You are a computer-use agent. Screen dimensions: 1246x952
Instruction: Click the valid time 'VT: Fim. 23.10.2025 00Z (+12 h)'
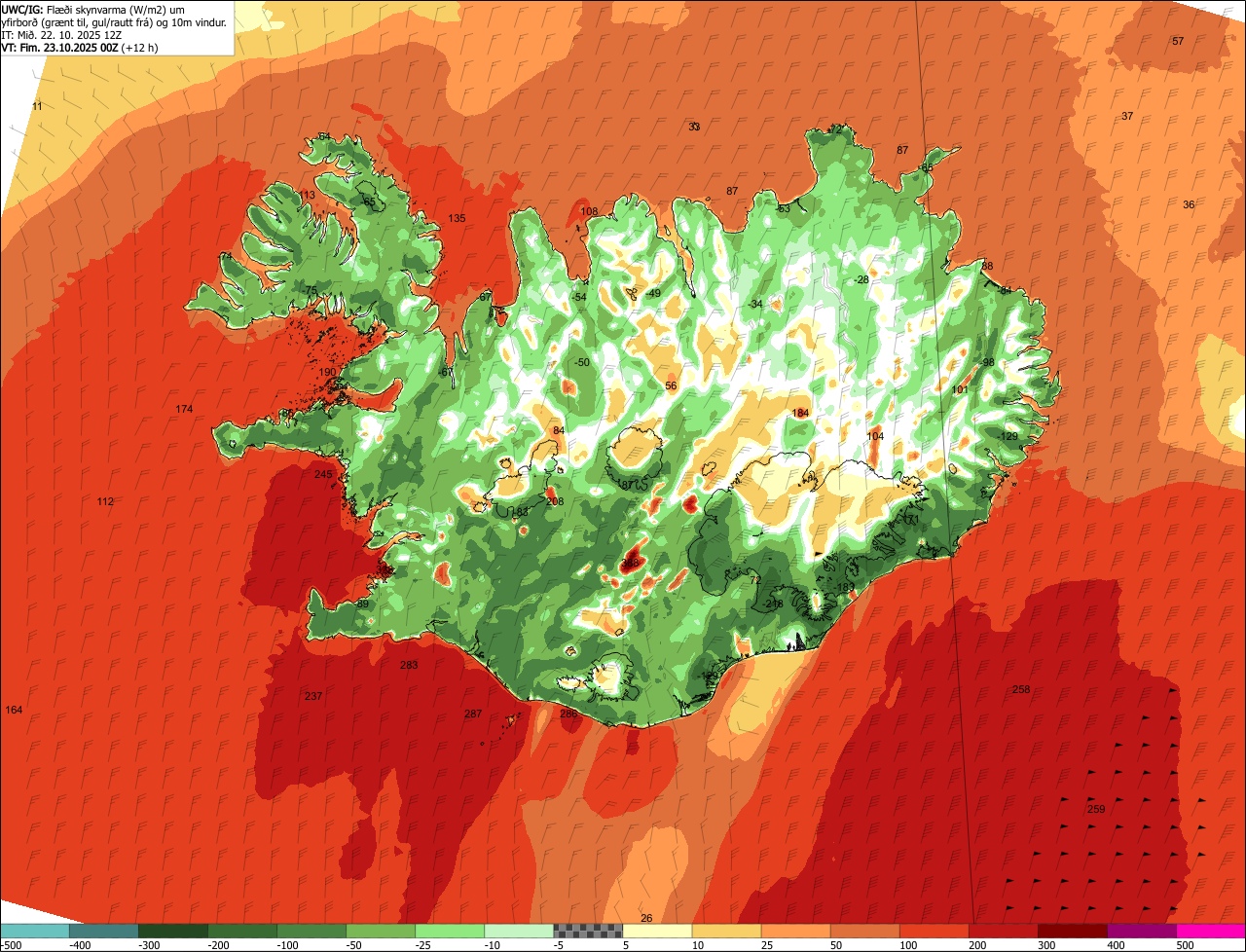[x=80, y=48]
